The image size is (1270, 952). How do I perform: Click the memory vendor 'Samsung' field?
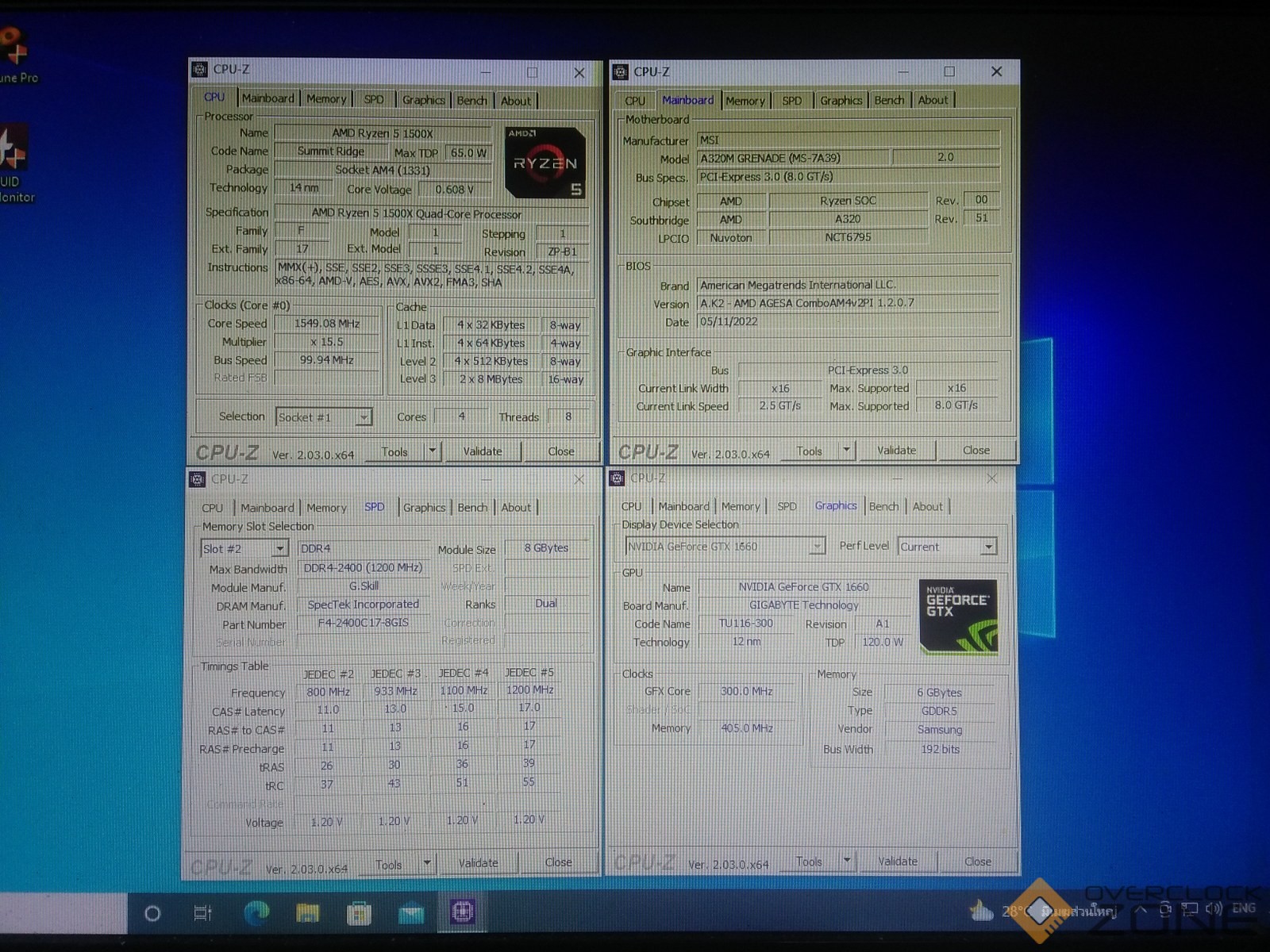click(940, 730)
